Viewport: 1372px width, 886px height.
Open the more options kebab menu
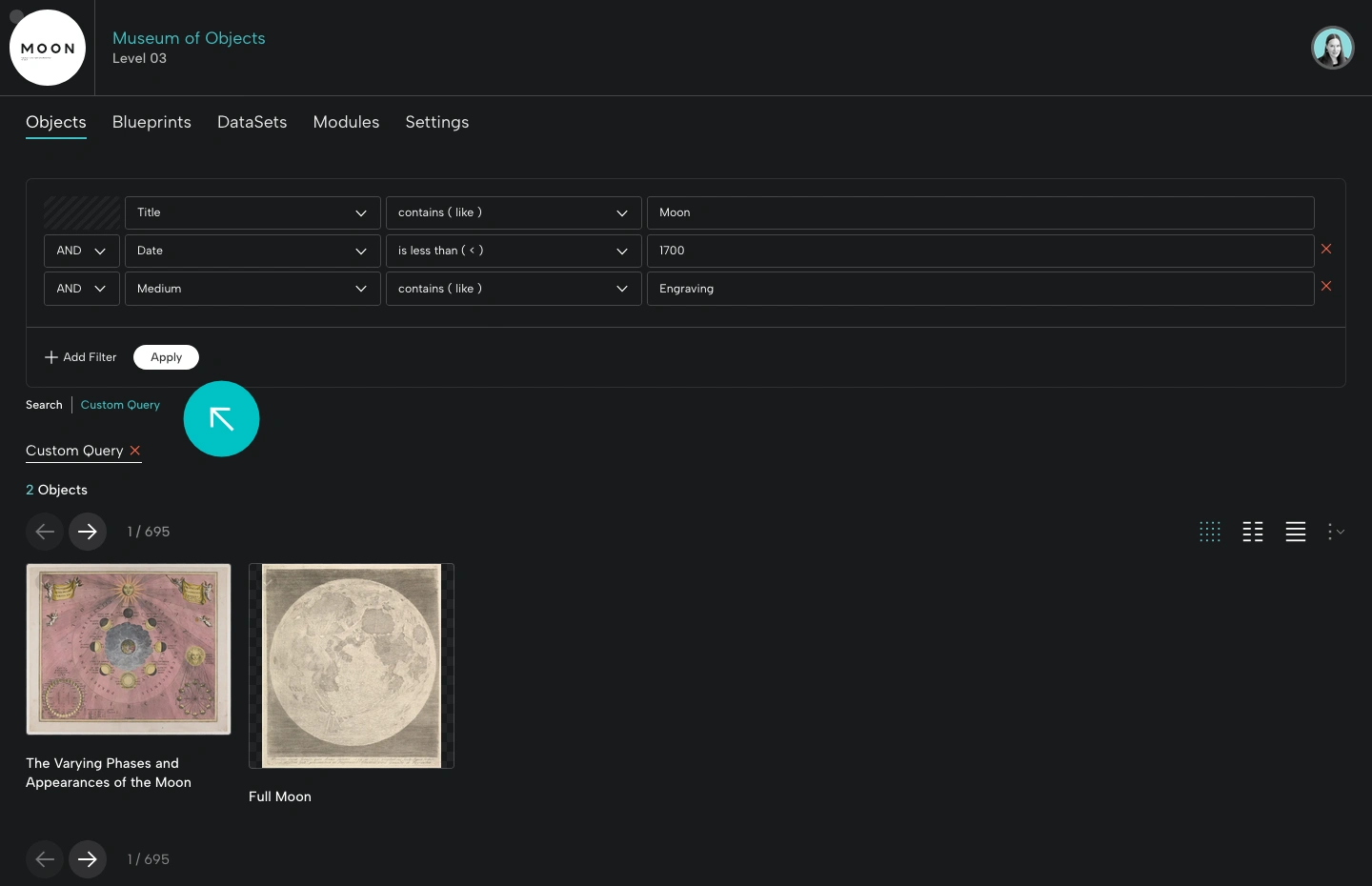coord(1334,532)
